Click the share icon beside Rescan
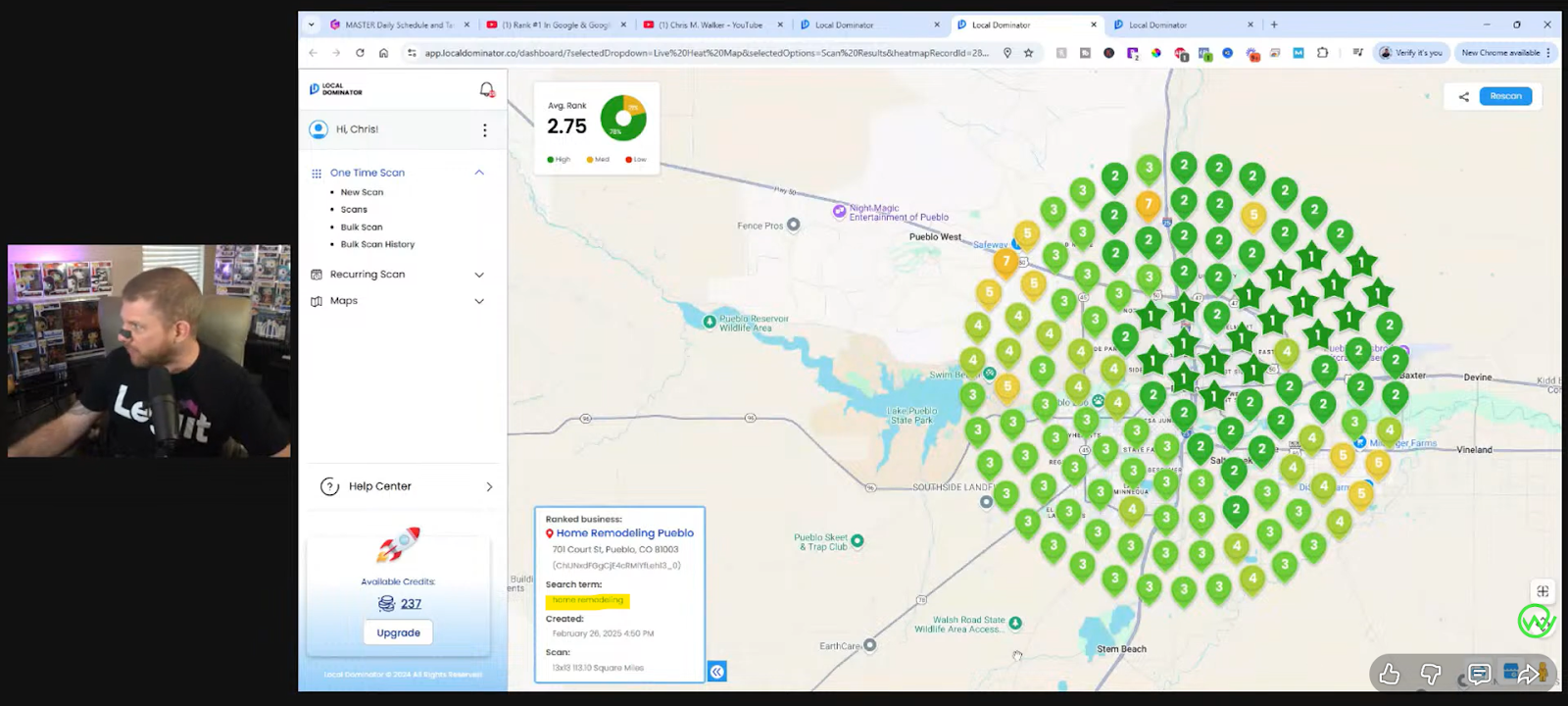The image size is (1568, 706). click(x=1463, y=96)
